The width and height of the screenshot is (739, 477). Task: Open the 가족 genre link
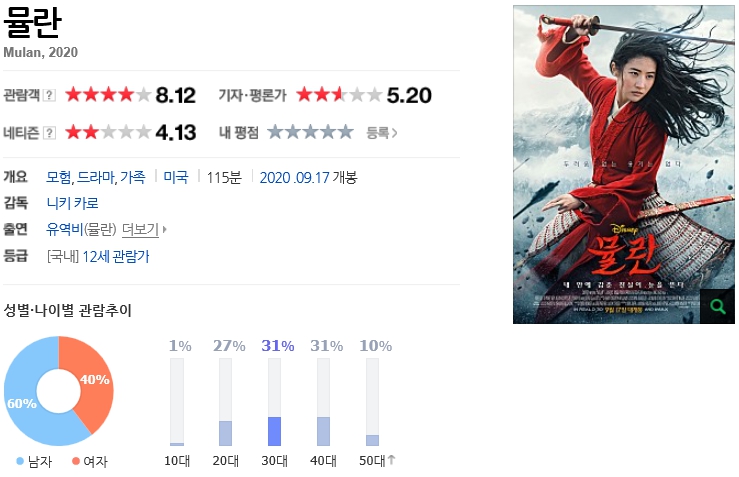(132, 177)
